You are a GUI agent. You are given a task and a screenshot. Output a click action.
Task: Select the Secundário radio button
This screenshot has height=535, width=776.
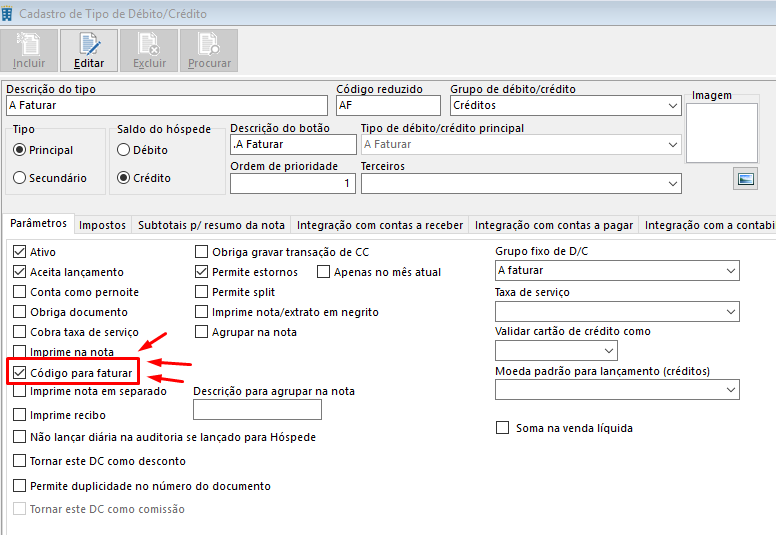click(19, 178)
